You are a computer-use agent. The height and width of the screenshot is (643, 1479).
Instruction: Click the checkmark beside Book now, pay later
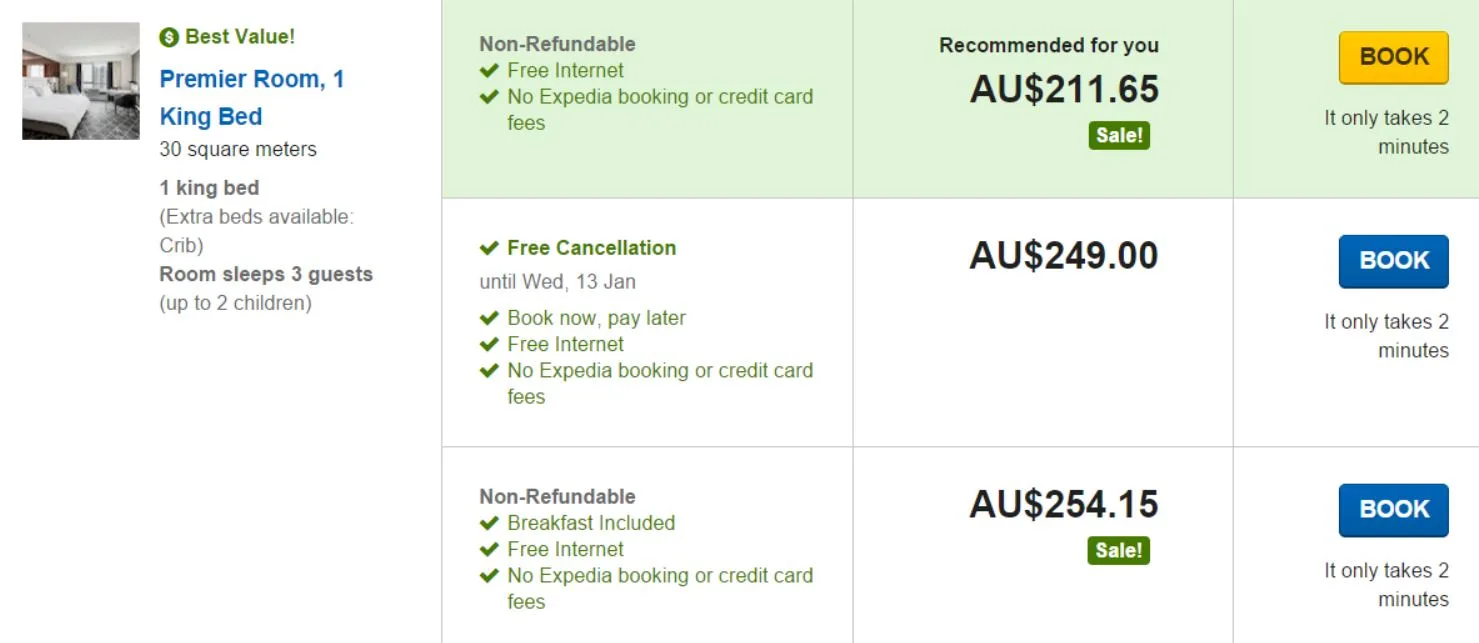point(489,318)
